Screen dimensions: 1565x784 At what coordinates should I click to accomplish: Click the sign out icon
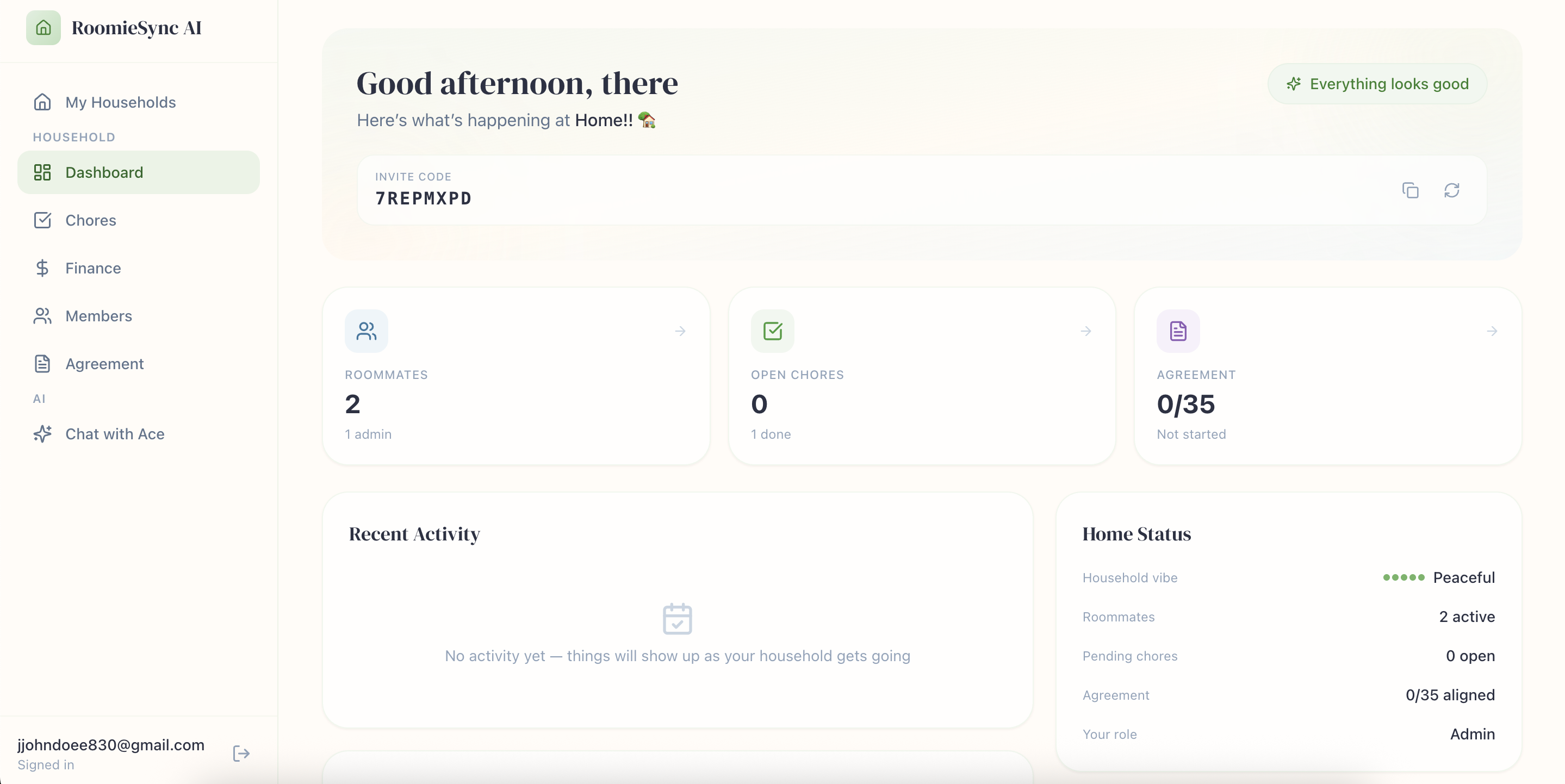(241, 754)
